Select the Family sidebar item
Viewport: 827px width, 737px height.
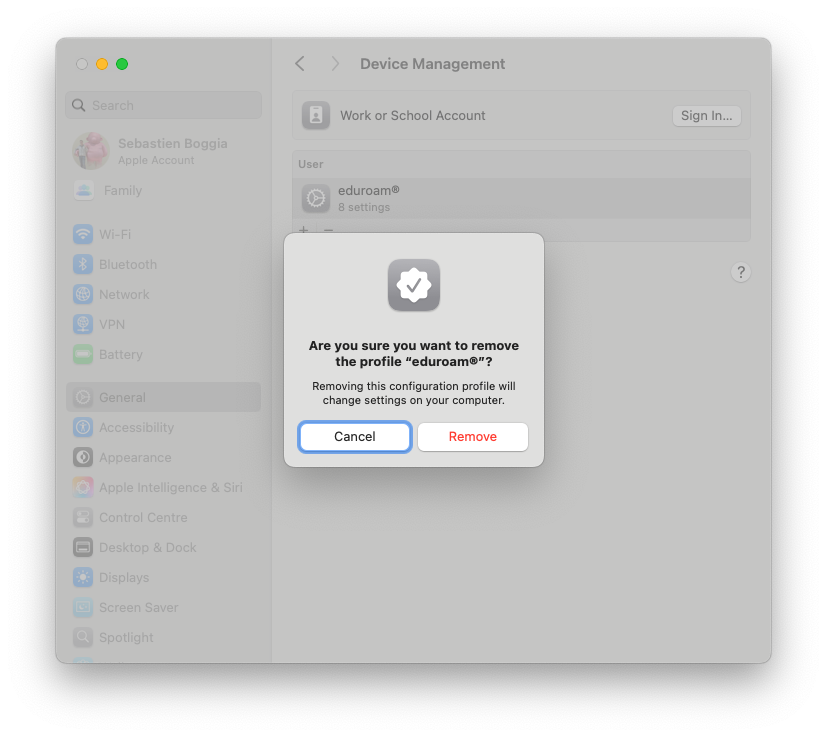coord(123,190)
